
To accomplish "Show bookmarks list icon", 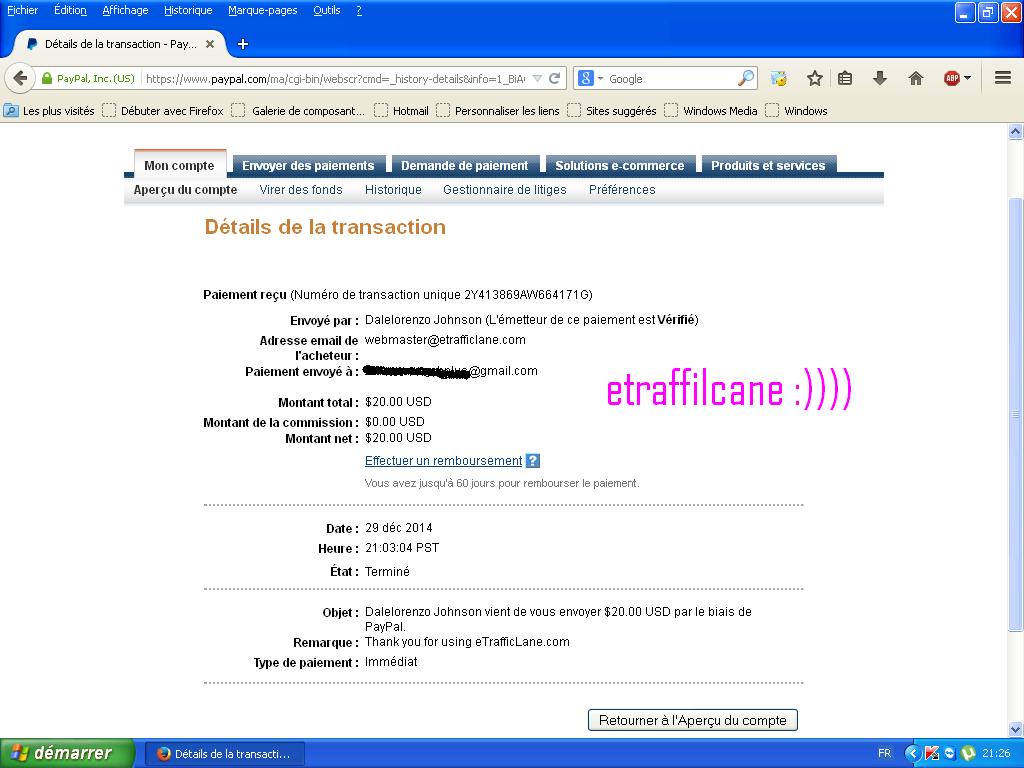I will pyautogui.click(x=845, y=78).
